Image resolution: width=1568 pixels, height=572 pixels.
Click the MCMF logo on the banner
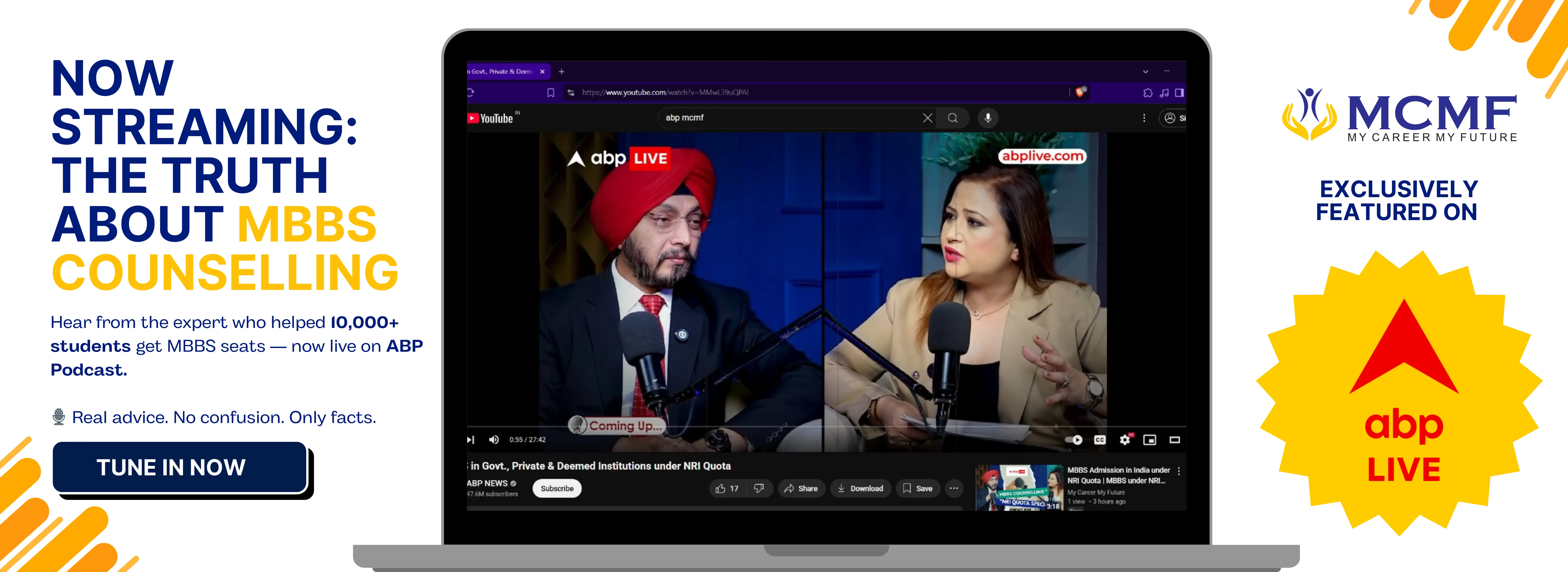tap(1399, 115)
